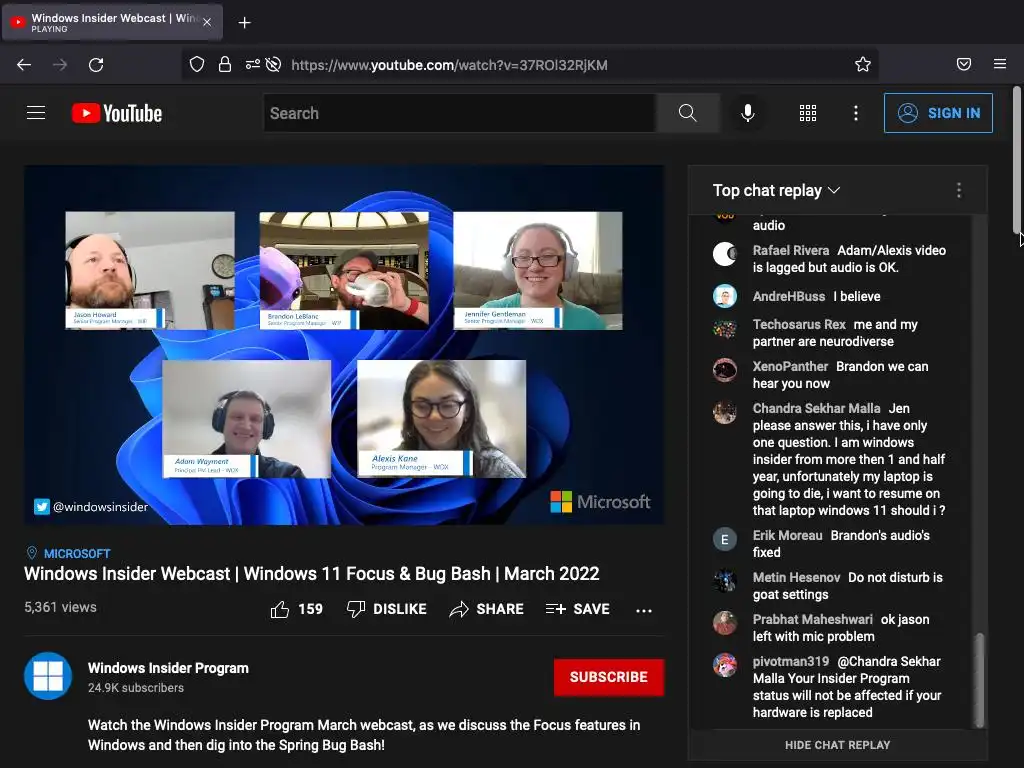Click HIDE CHAT REPLAY button
1024x768 pixels.
click(837, 744)
